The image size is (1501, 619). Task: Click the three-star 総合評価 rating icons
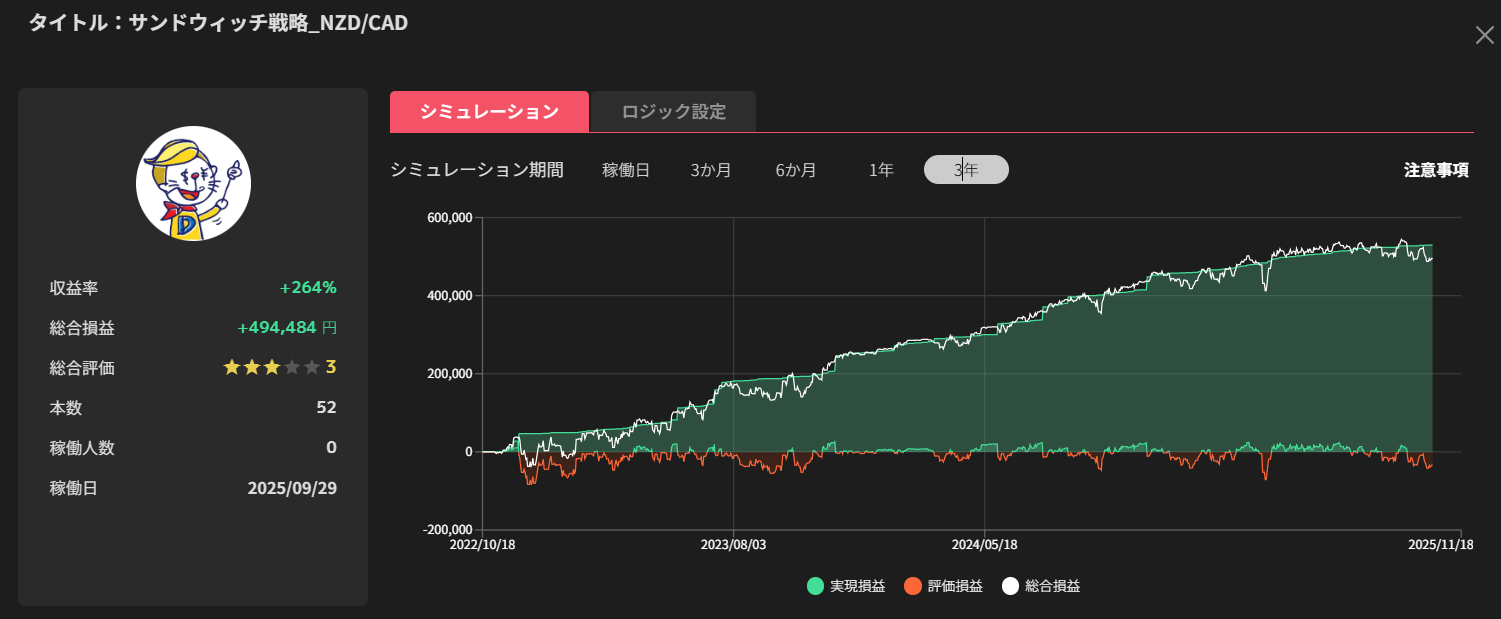(271, 367)
